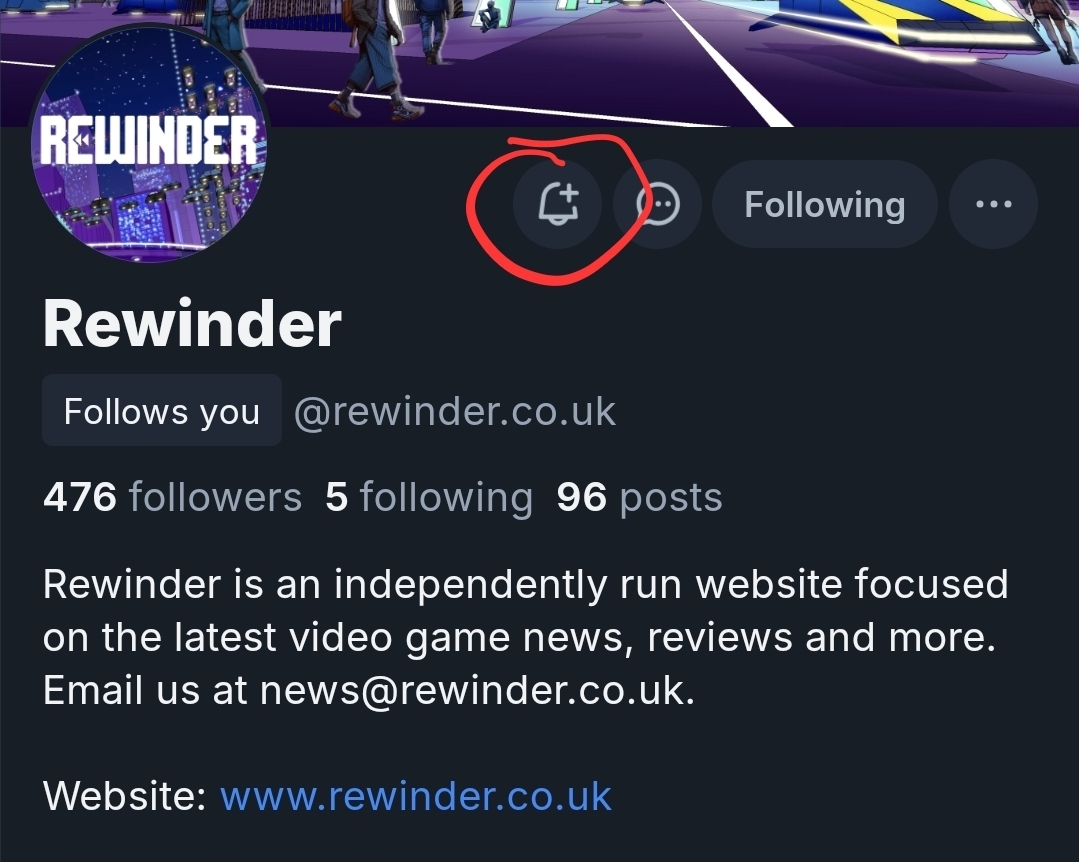1079x862 pixels.
Task: Visit the www.rewinder.co.uk website link
Action: tap(416, 796)
